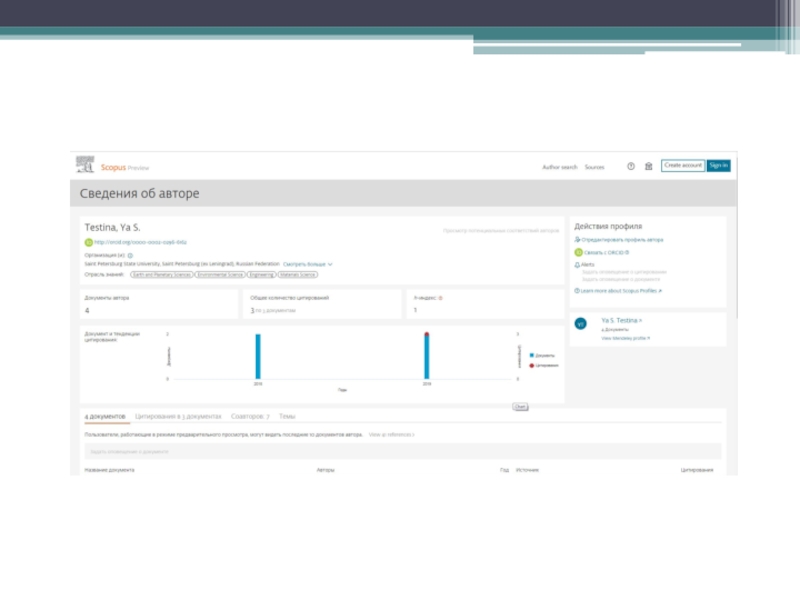Viewport: 800px width, 600px height.
Task: Open the Темы tab
Action: pyautogui.click(x=287, y=415)
